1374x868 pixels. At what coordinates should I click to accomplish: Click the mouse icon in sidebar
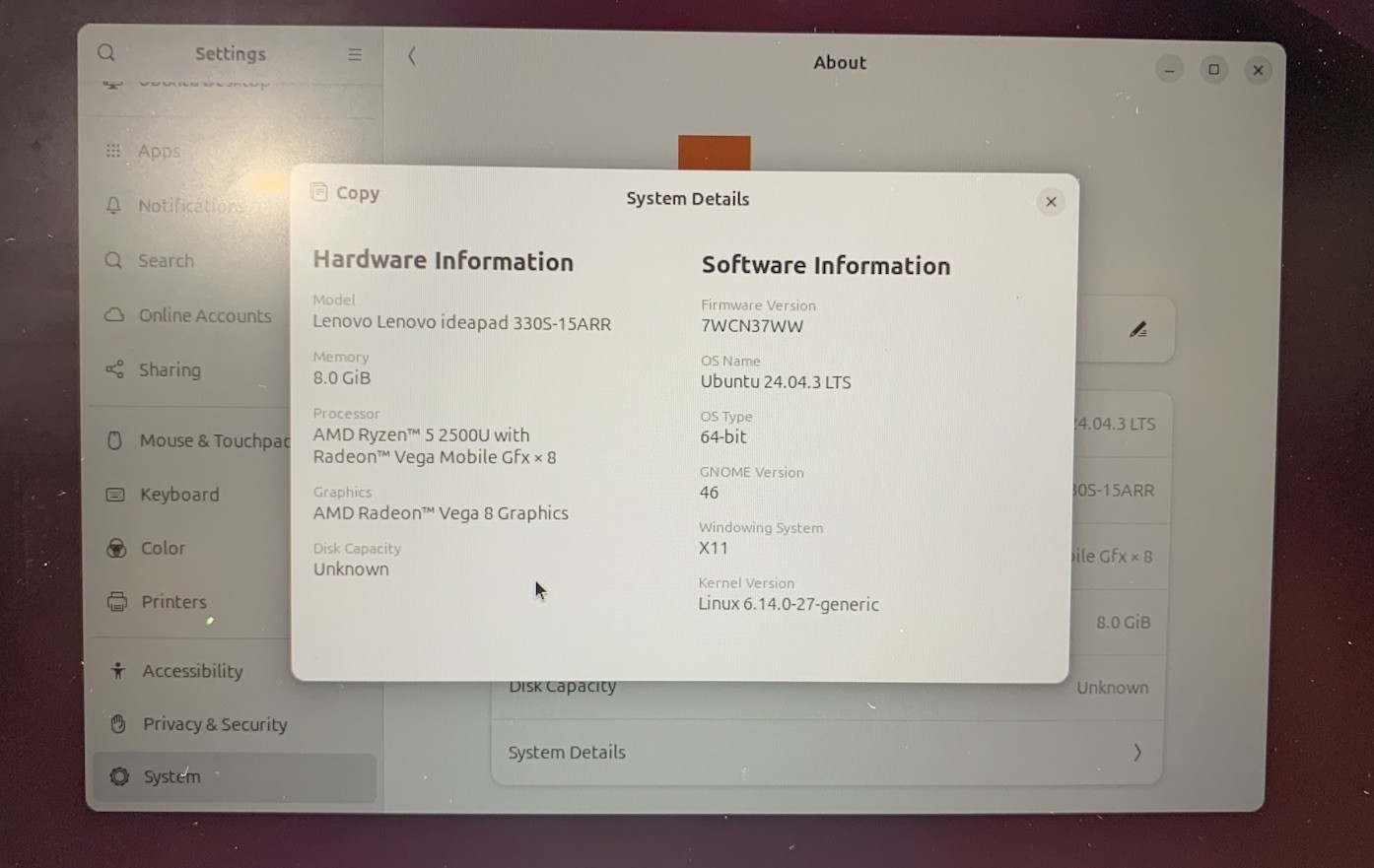pyautogui.click(x=114, y=440)
